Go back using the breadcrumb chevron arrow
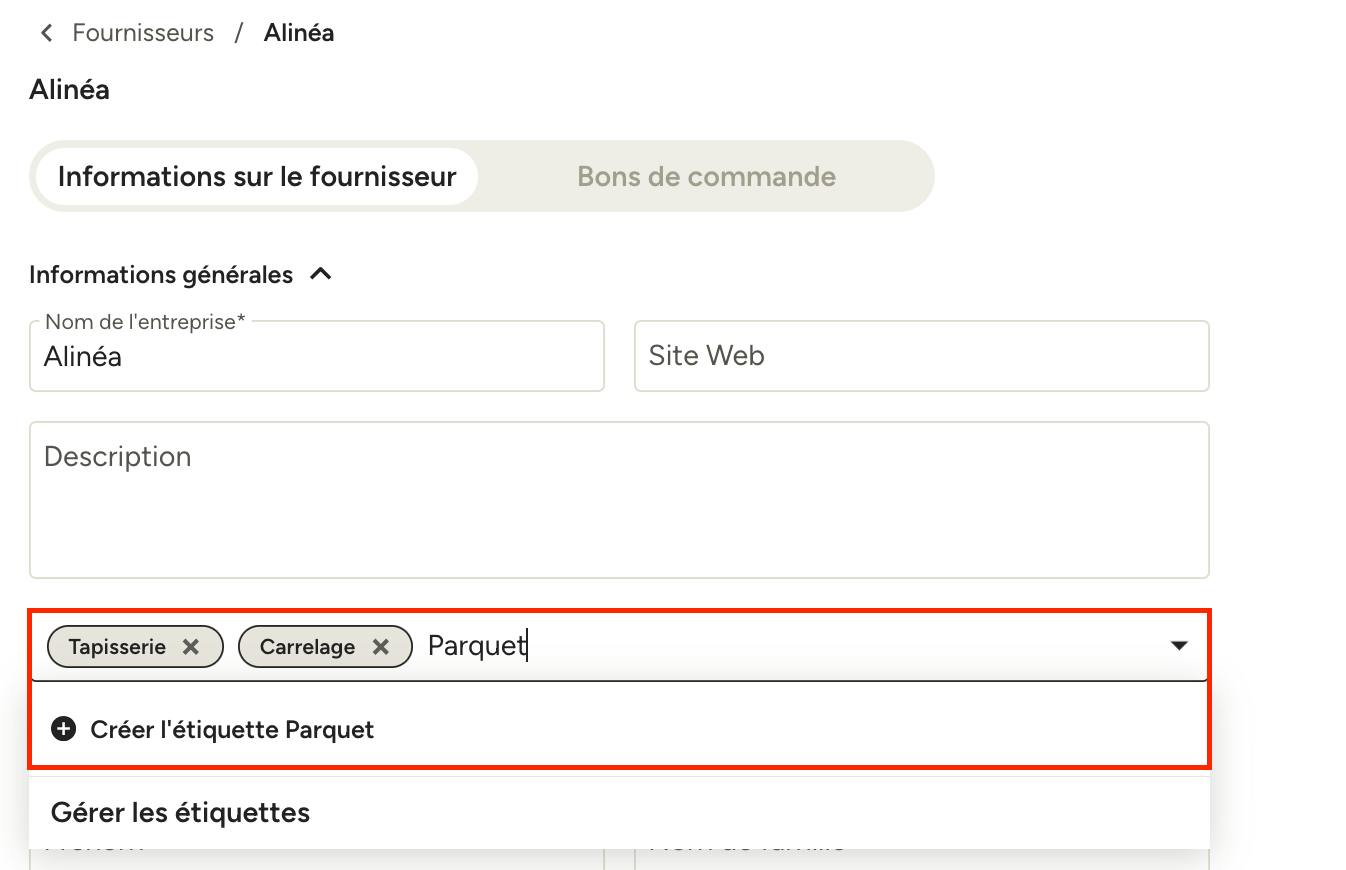 (x=46, y=33)
